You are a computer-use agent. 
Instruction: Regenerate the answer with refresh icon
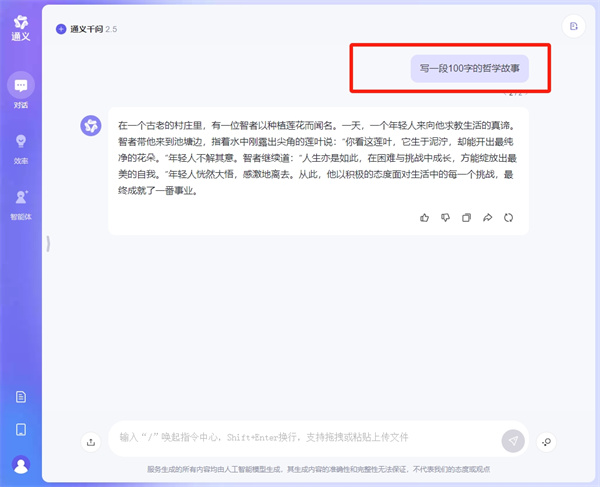[x=509, y=217]
